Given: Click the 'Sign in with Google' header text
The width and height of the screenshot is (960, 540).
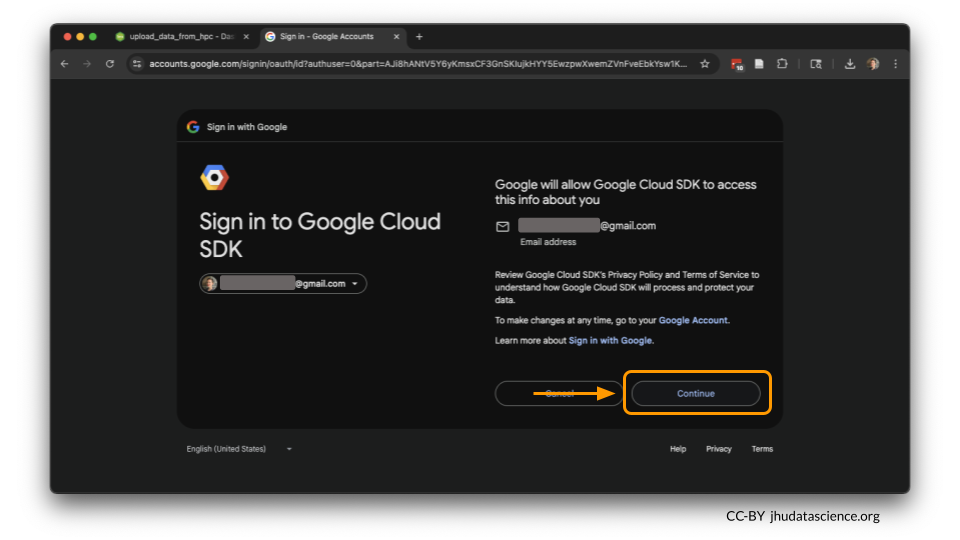Looking at the screenshot, I should click(x=247, y=127).
